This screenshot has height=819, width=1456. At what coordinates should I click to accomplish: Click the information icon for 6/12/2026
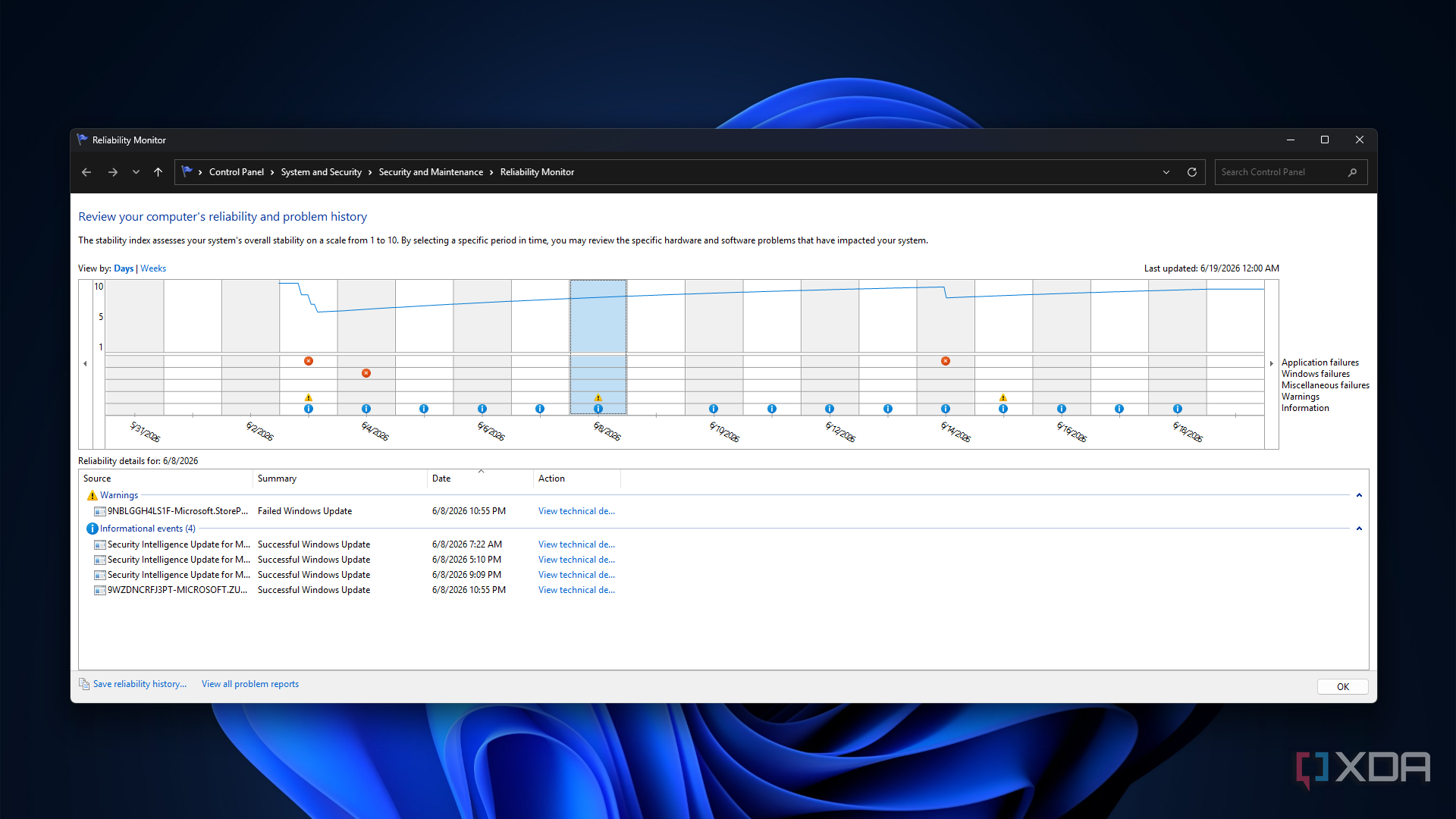point(830,409)
